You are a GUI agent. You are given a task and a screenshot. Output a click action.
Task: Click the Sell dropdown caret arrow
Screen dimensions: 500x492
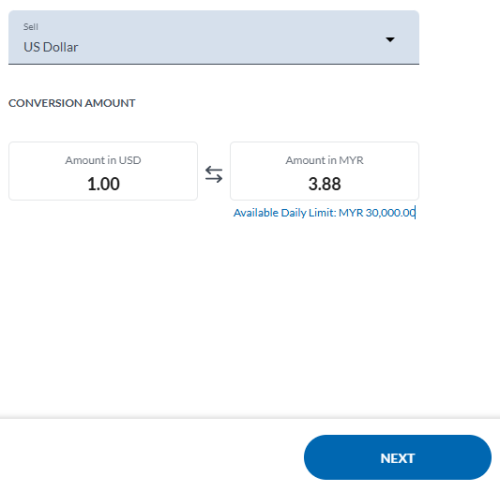coord(390,40)
